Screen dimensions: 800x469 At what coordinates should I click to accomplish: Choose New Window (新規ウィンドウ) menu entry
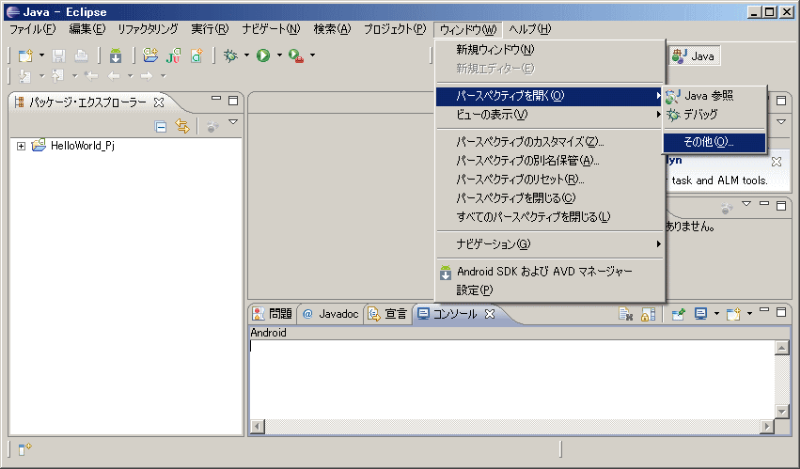(x=551, y=50)
